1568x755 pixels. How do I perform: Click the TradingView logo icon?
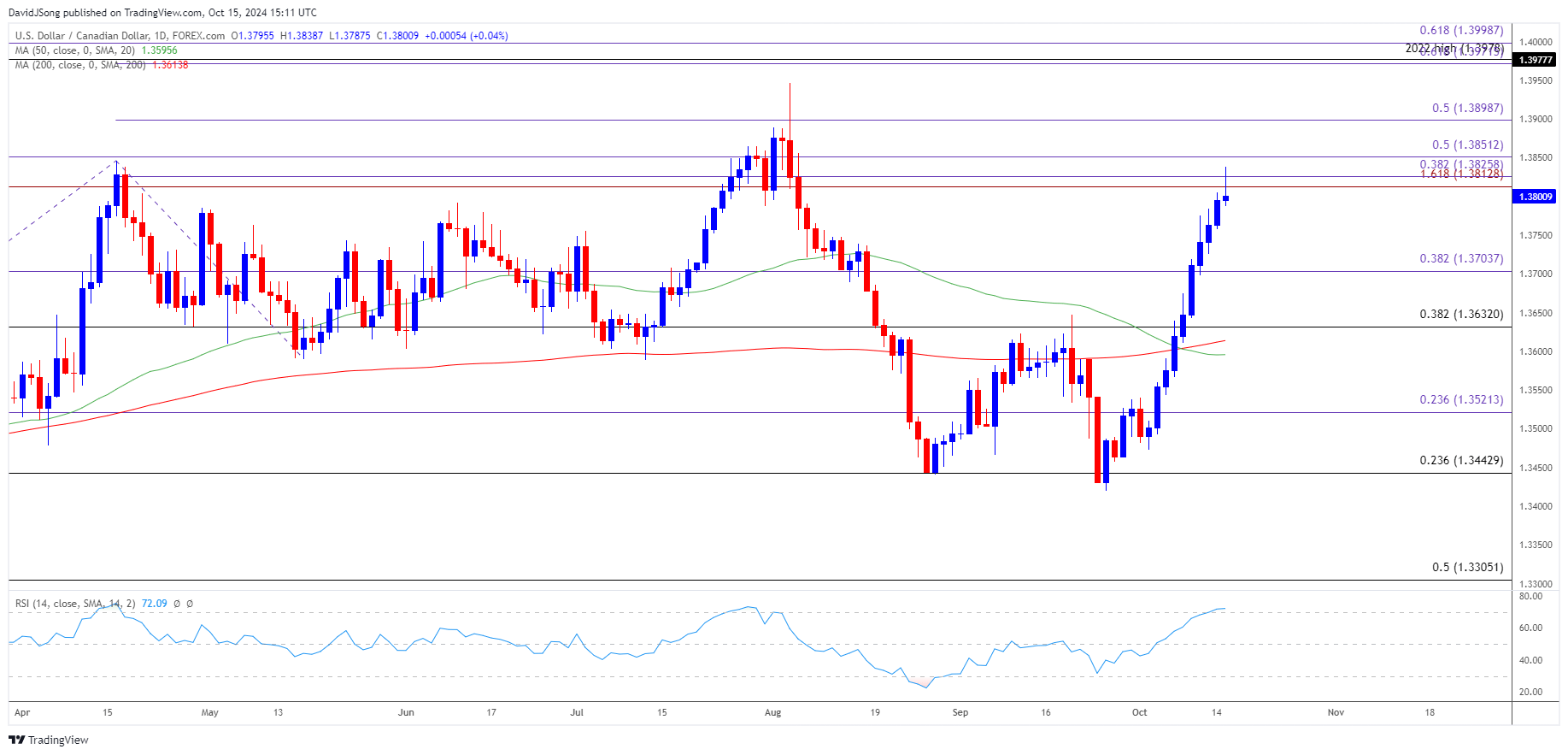pyautogui.click(x=16, y=740)
